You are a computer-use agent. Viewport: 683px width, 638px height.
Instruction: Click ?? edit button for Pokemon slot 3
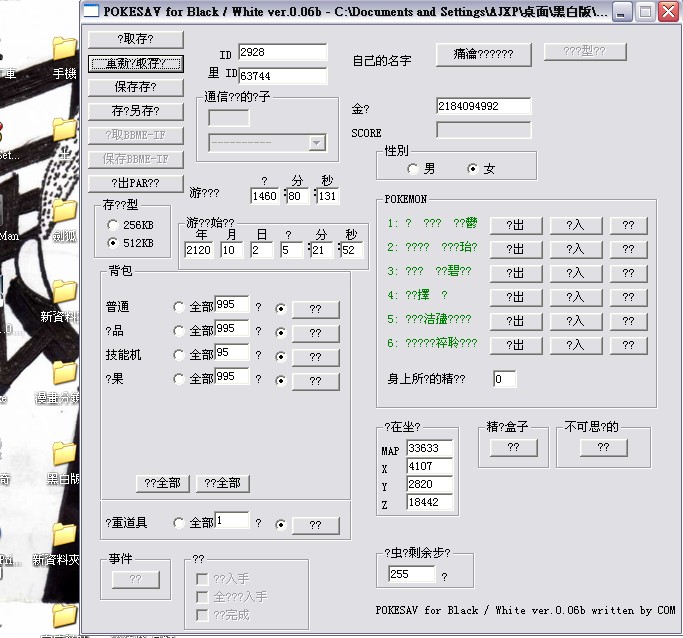629,273
